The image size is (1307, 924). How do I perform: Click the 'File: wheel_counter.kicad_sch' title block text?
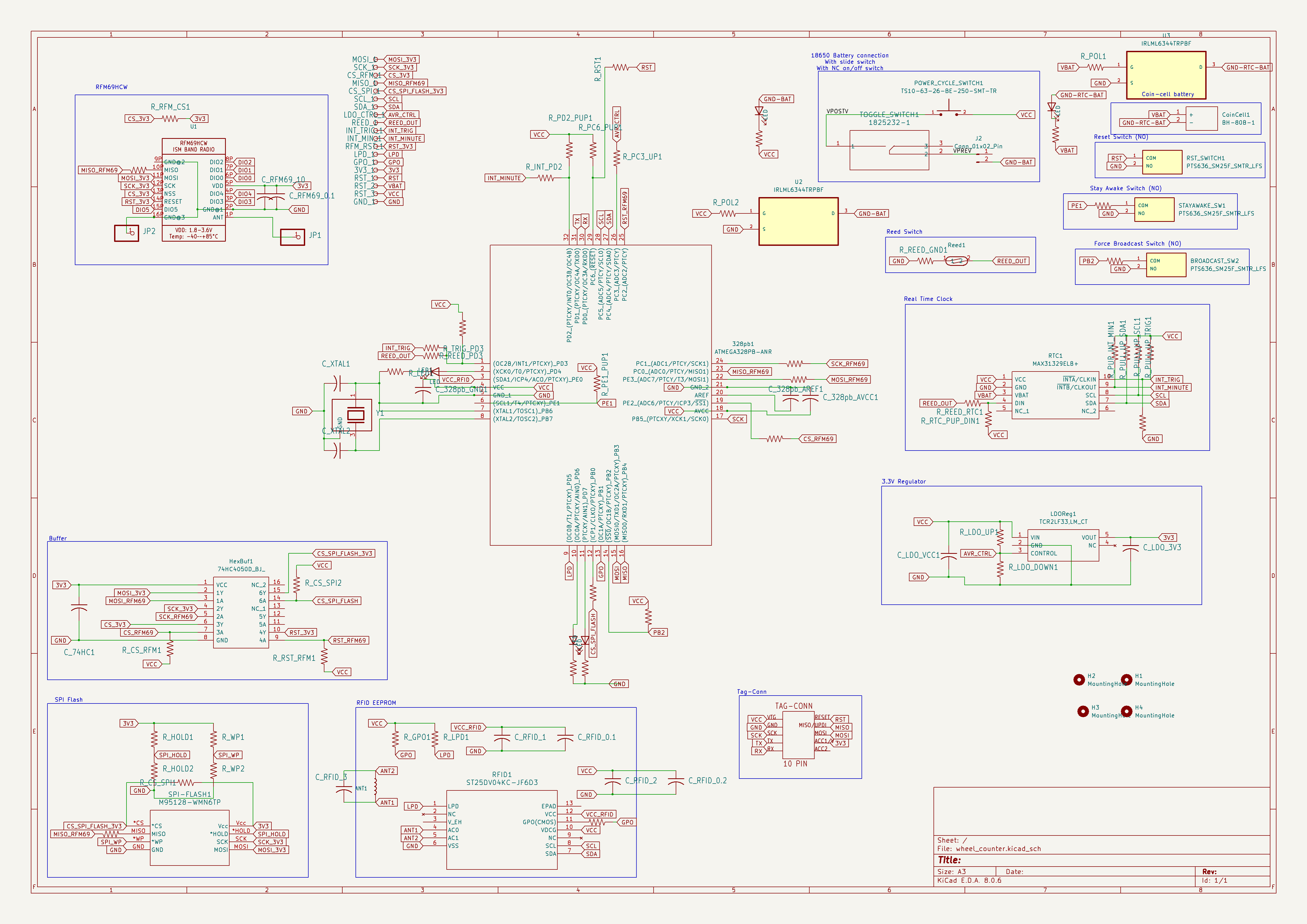click(x=989, y=849)
